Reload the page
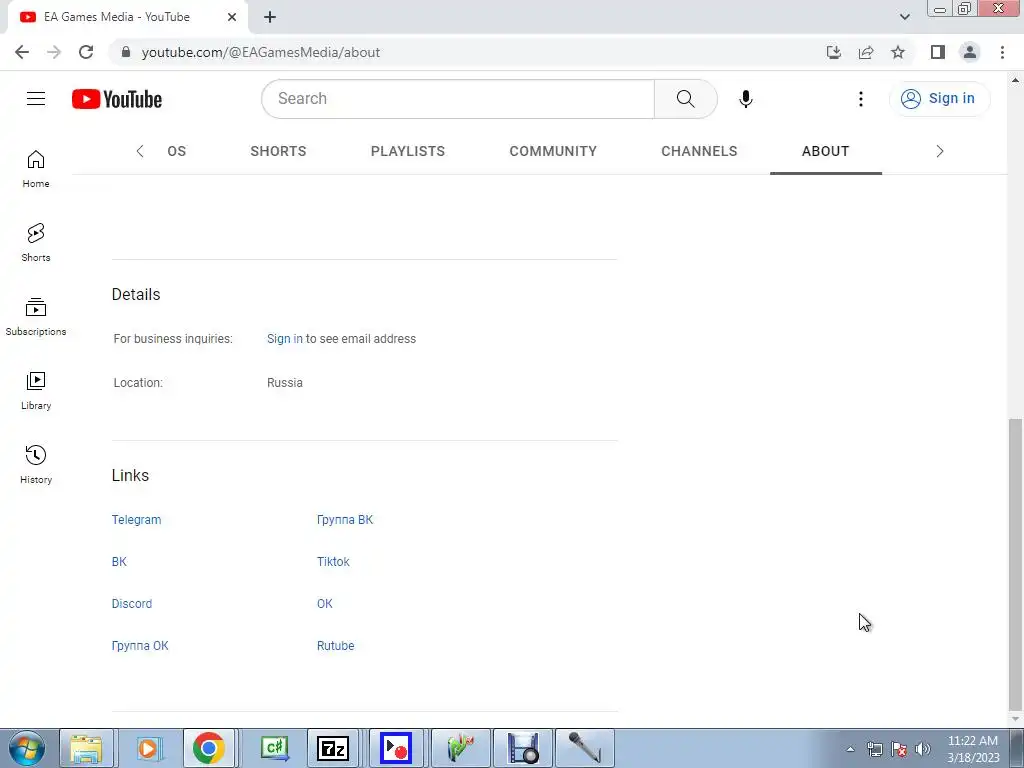 (86, 52)
